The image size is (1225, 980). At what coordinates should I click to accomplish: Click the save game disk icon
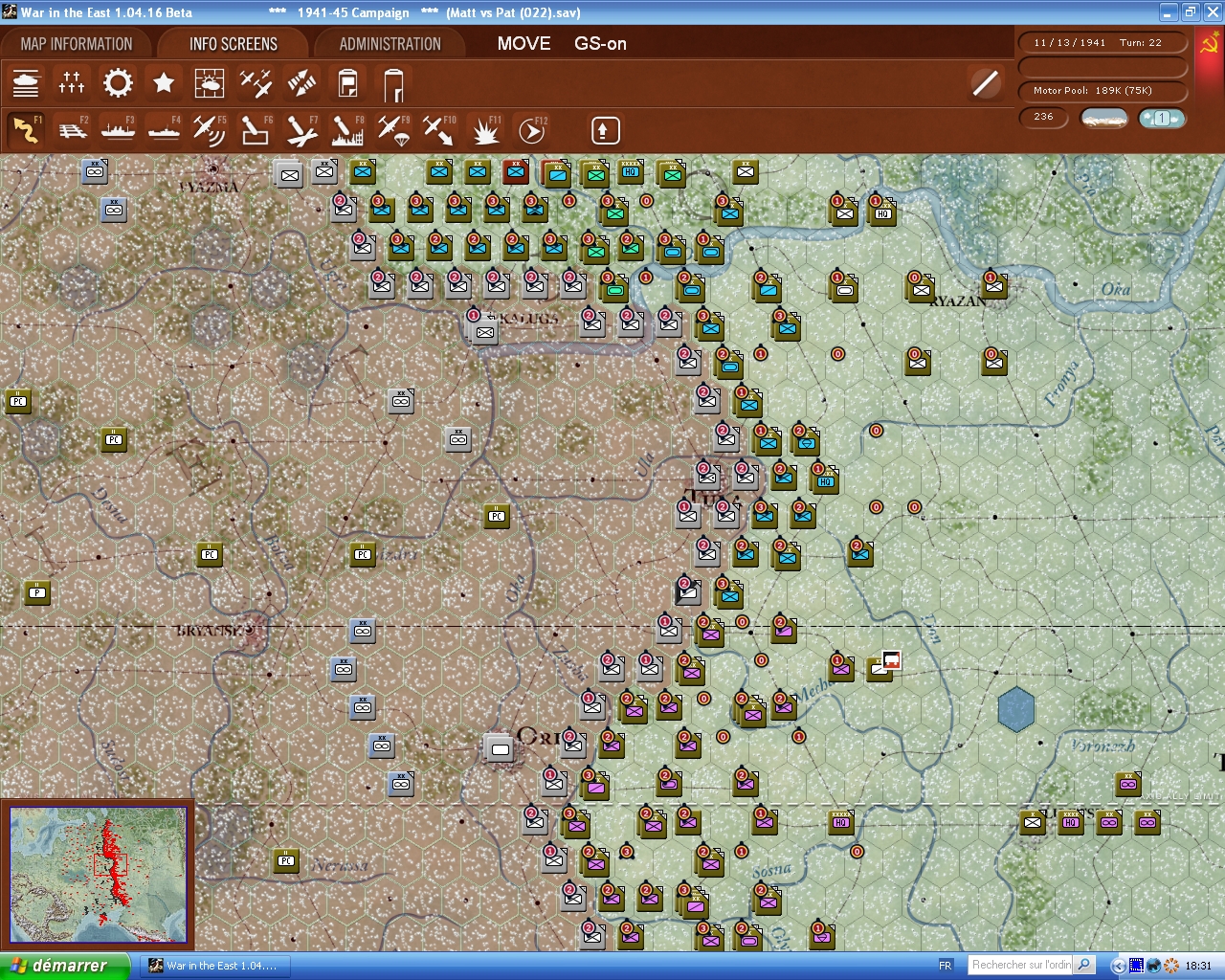(347, 83)
